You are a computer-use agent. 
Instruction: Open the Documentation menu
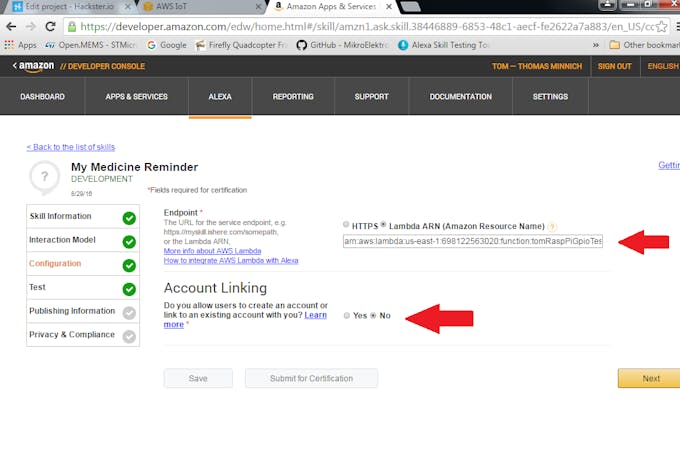point(461,97)
